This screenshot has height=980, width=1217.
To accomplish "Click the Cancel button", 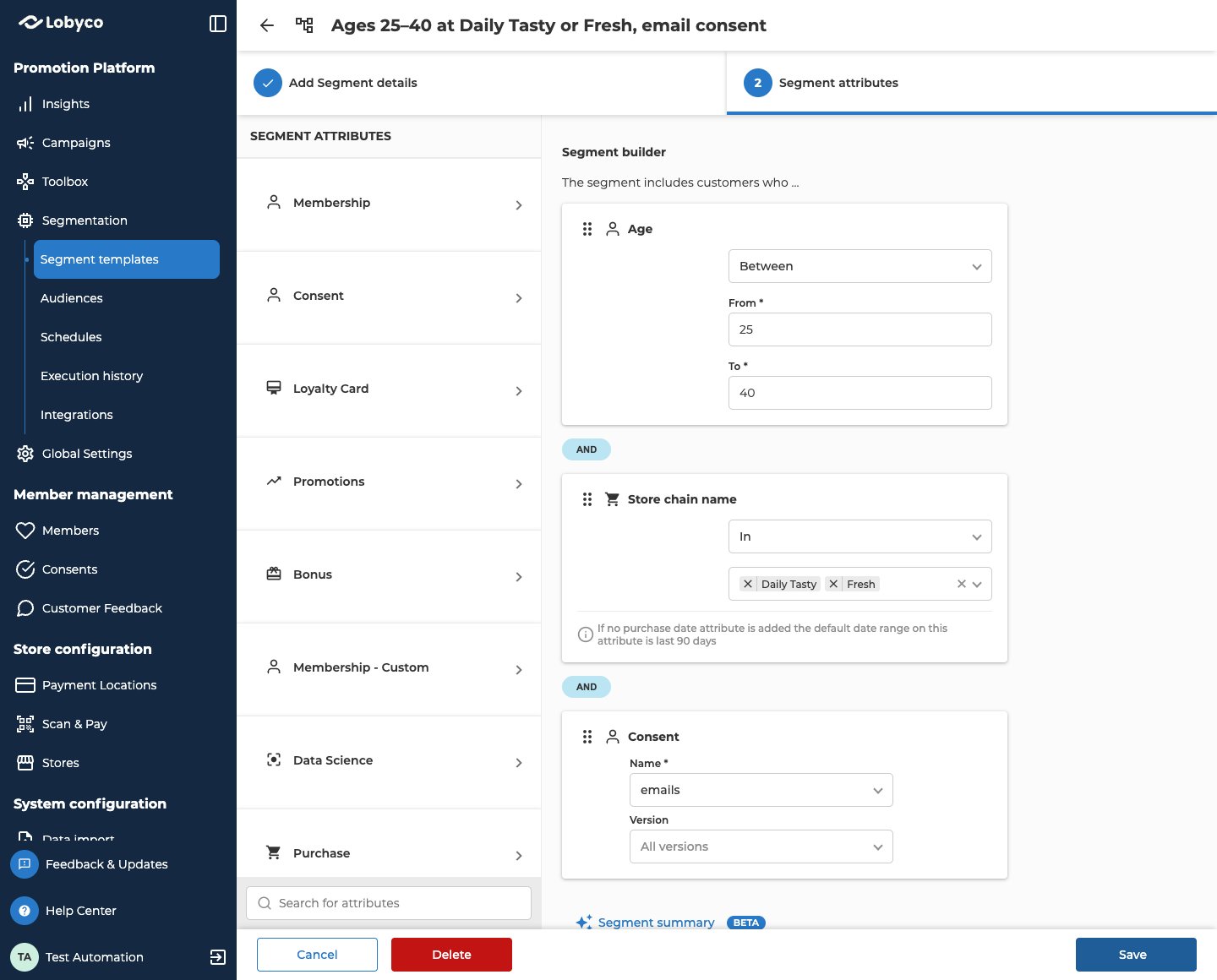I will pos(317,955).
